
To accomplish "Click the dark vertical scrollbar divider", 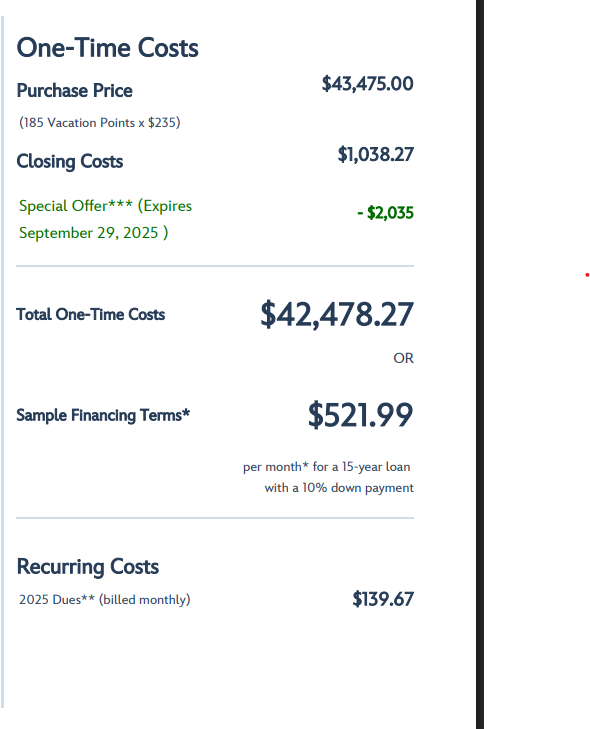I will [480, 364].
